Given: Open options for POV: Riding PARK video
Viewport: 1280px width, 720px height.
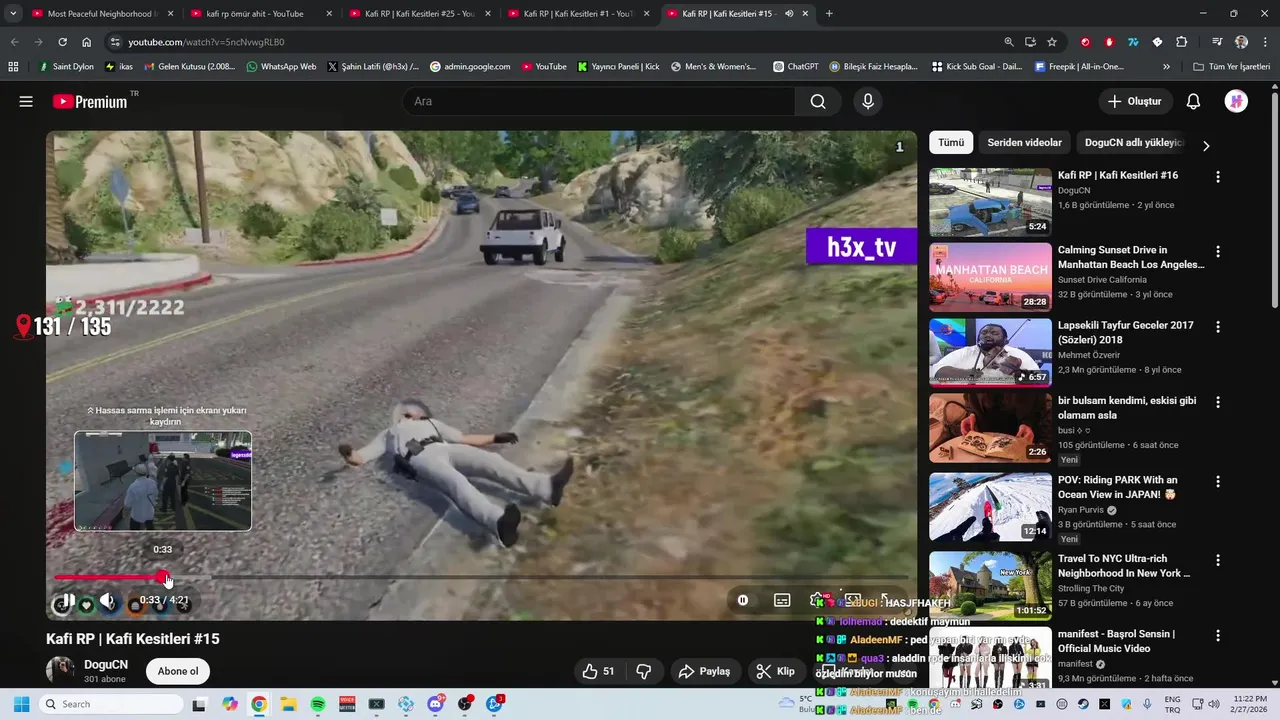Looking at the screenshot, I should (1218, 481).
